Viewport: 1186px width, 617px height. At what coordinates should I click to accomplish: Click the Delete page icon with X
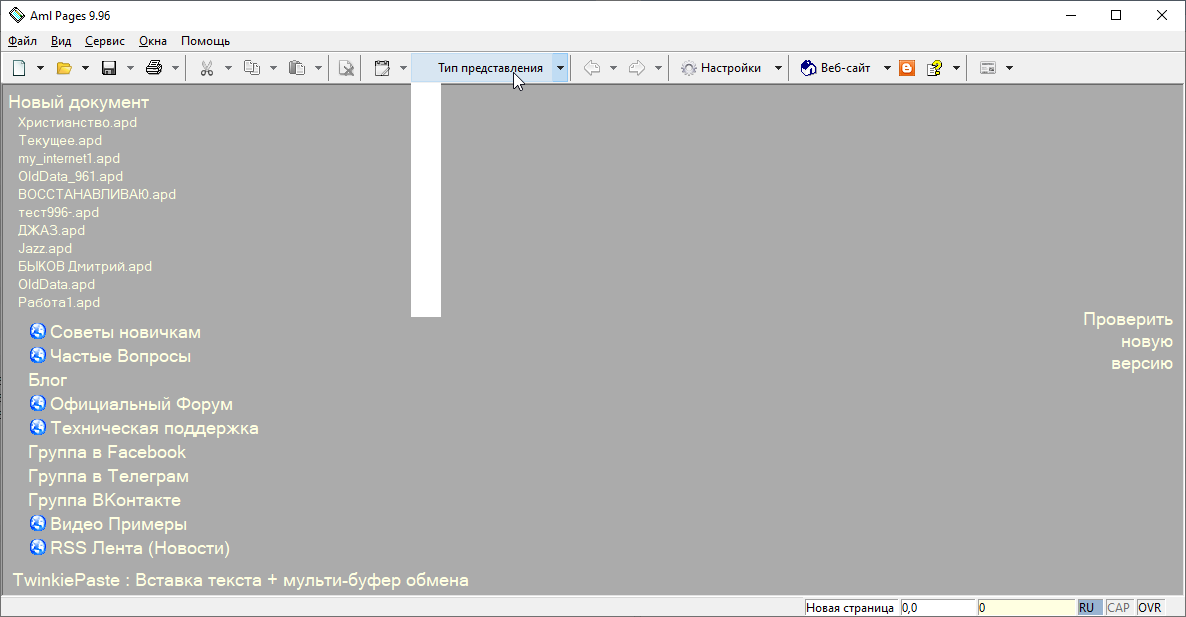346,68
